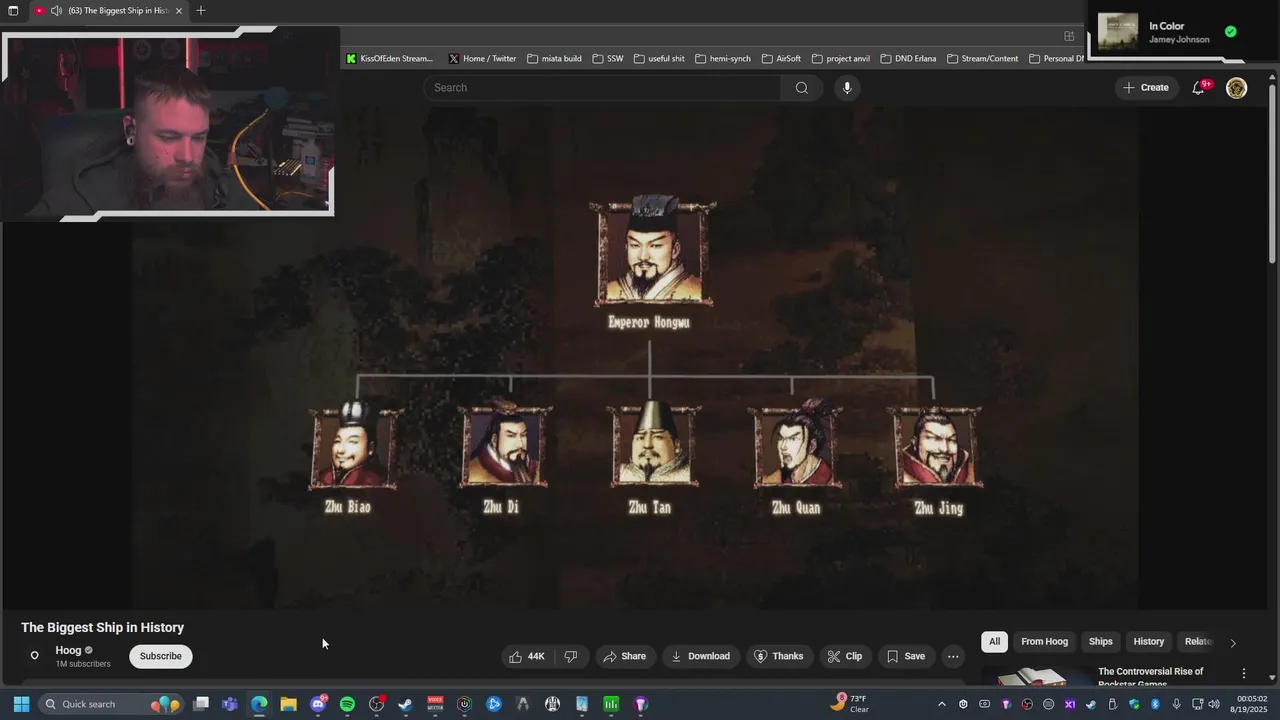The image size is (1280, 720).
Task: Open the Hoog channel name link
Action: point(68,650)
